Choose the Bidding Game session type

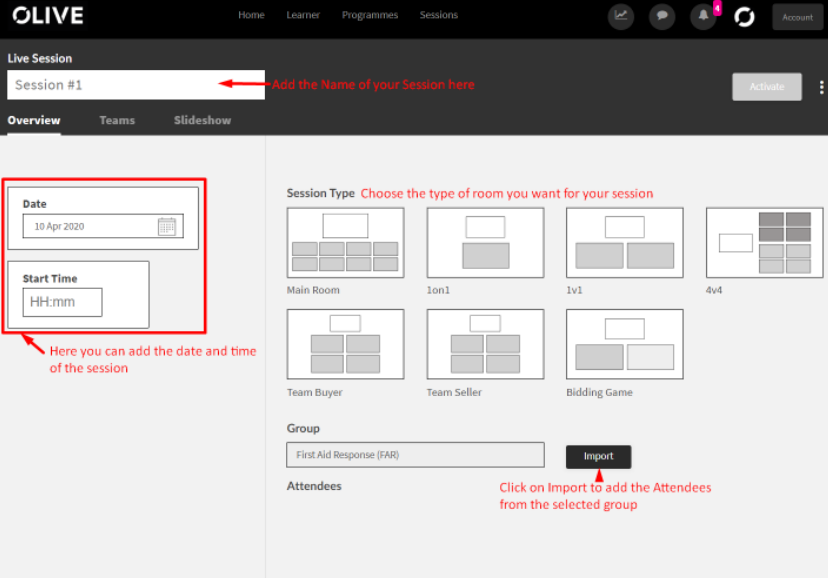click(624, 344)
